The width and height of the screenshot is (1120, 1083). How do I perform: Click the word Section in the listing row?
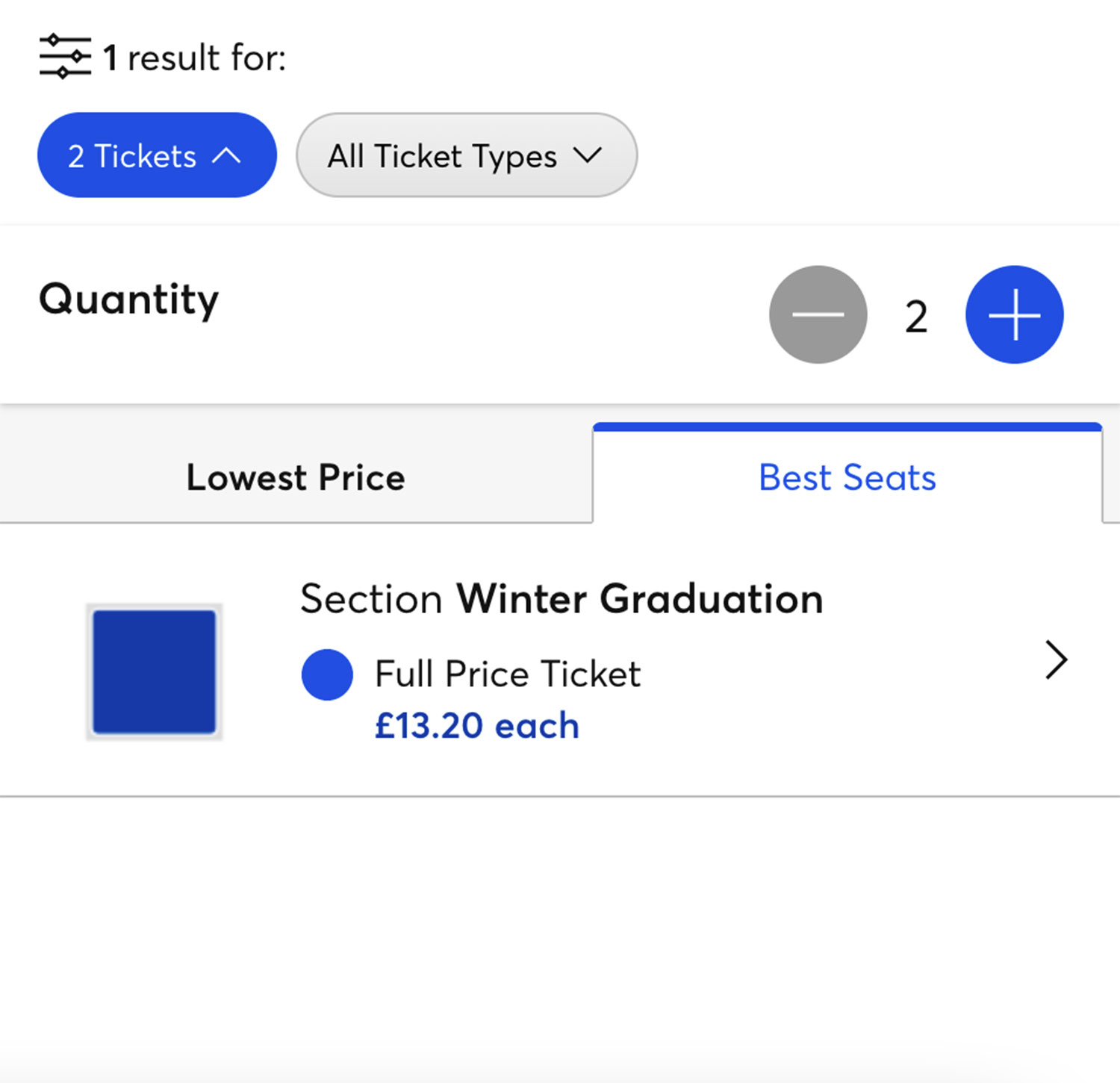click(372, 599)
